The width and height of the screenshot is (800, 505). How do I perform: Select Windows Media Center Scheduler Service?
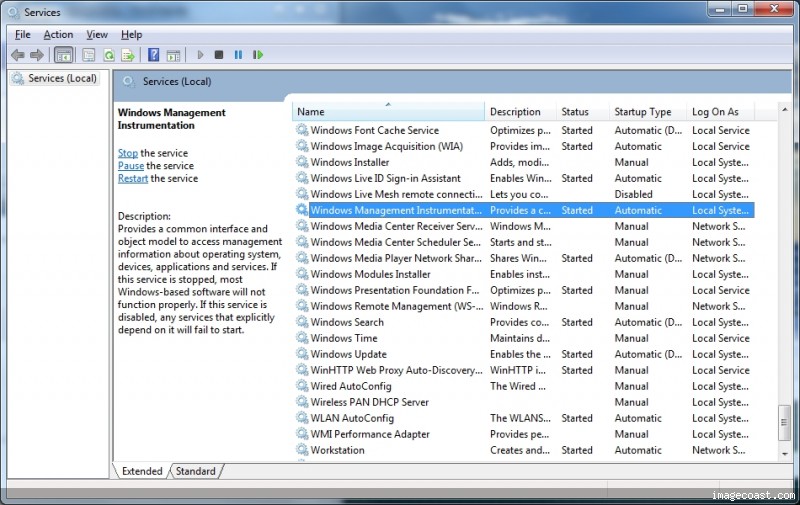(x=523, y=242)
